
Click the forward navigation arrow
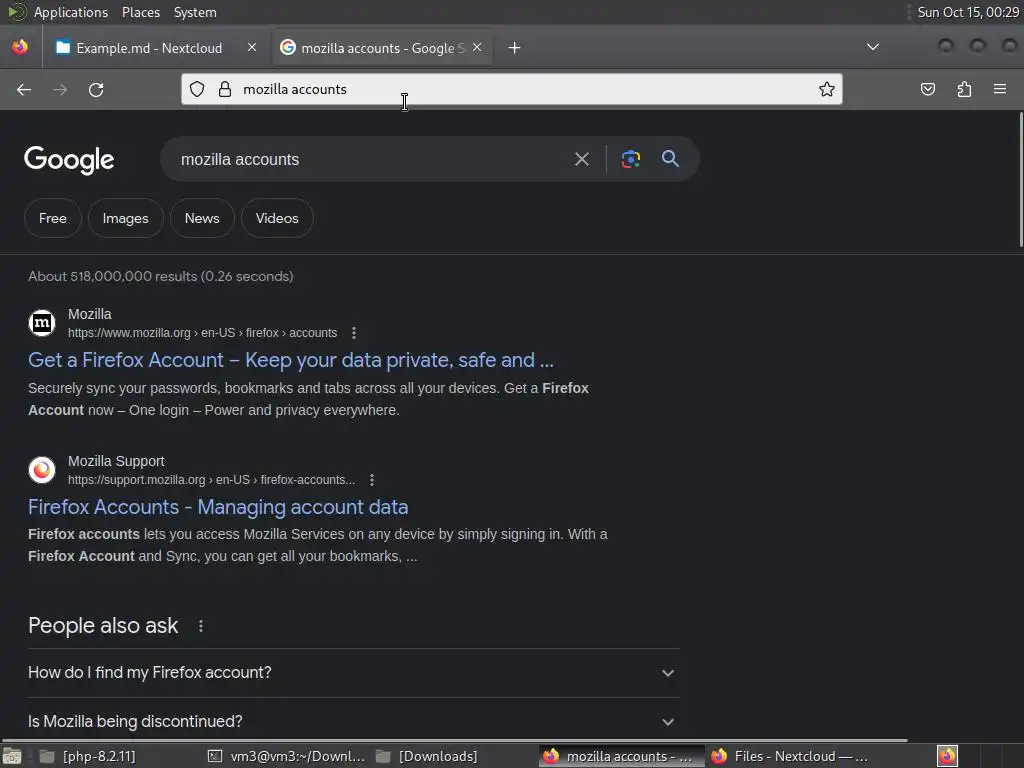(x=60, y=89)
